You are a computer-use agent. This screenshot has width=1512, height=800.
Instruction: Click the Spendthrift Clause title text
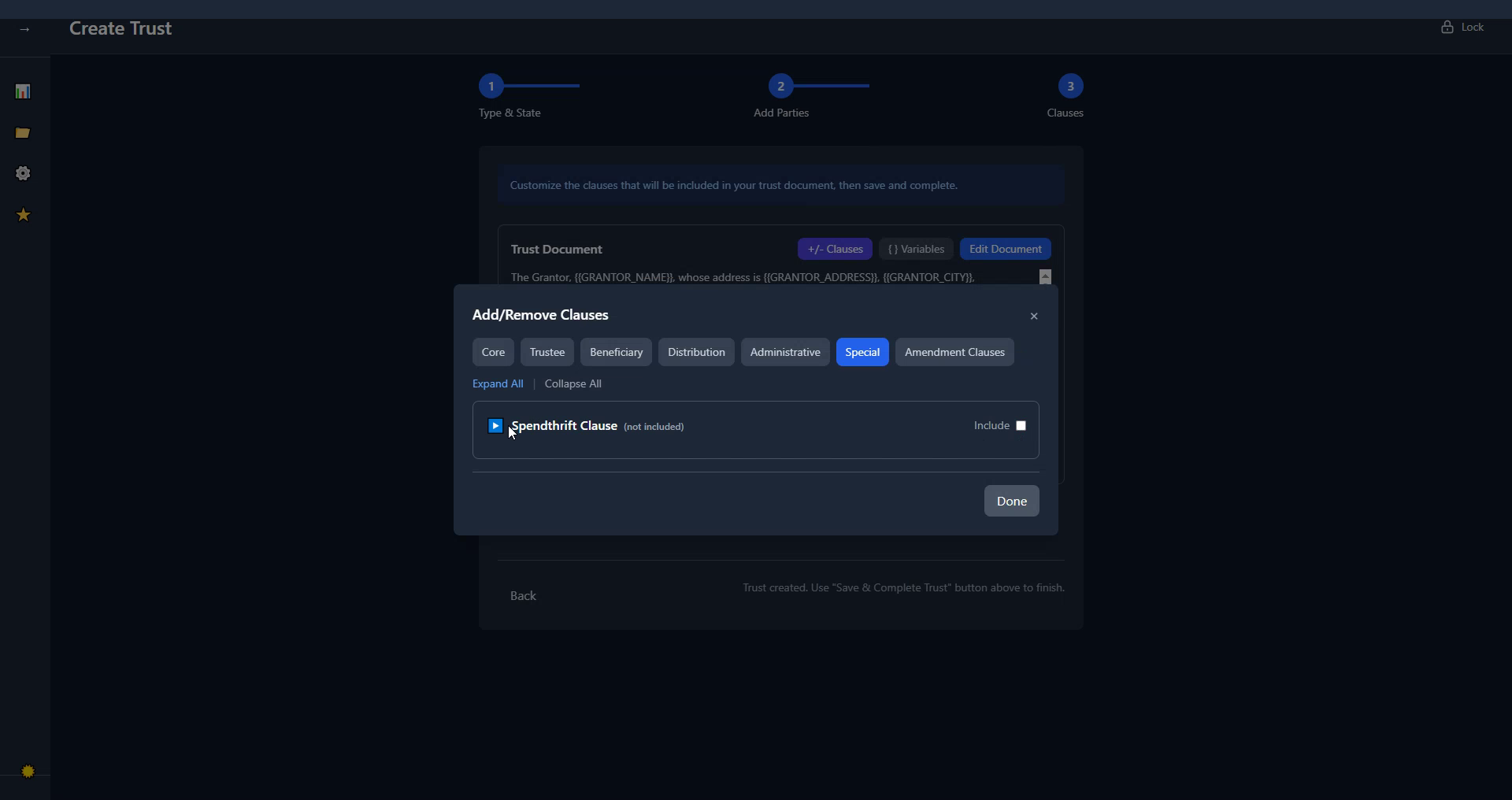[x=564, y=426]
